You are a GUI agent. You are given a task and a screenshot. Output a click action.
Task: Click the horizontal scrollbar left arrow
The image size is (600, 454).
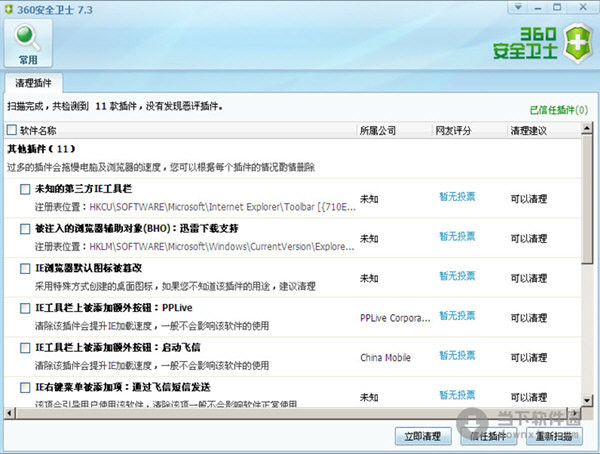click(x=9, y=413)
